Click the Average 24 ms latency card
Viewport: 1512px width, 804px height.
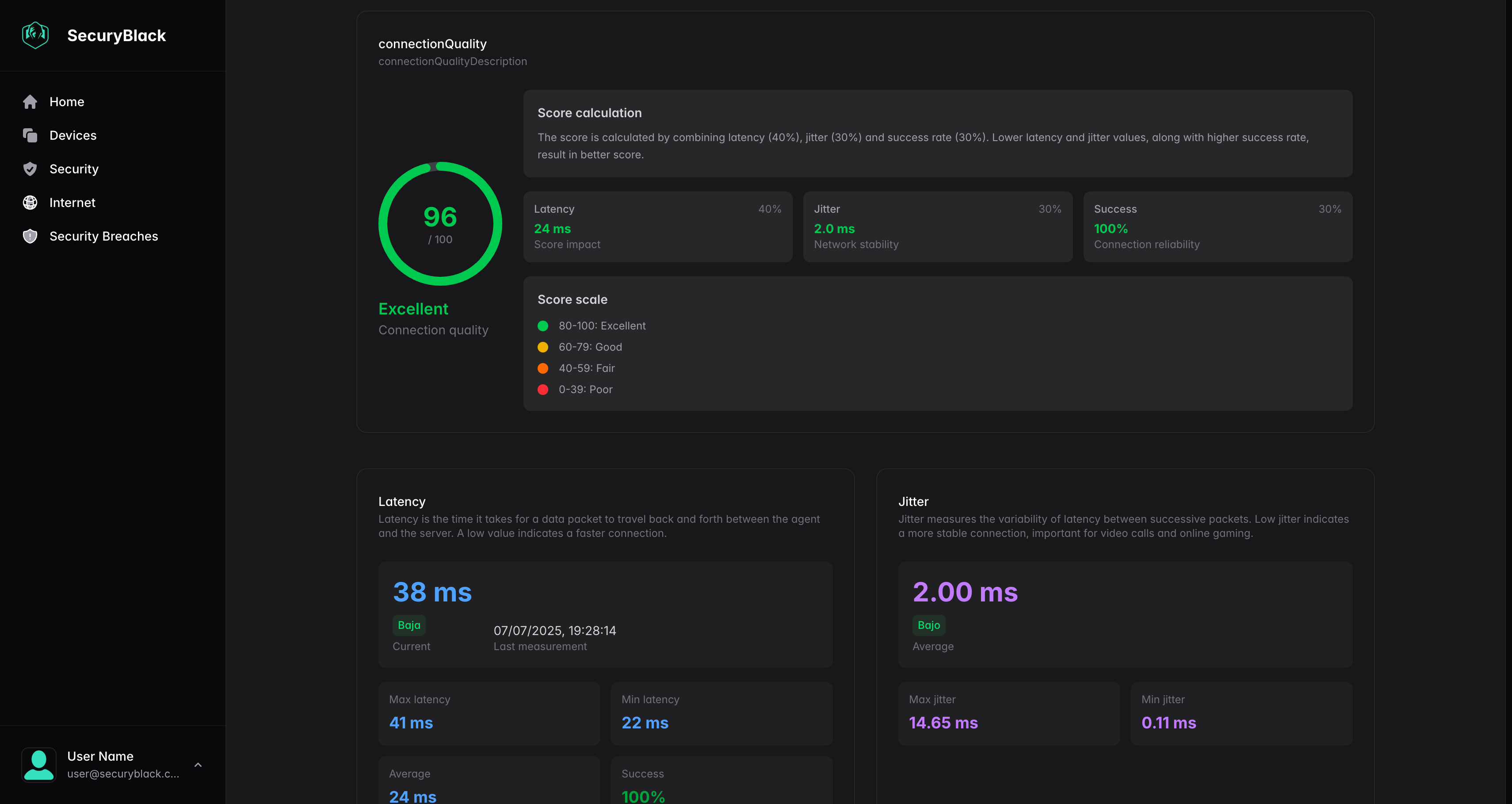pyautogui.click(x=489, y=781)
